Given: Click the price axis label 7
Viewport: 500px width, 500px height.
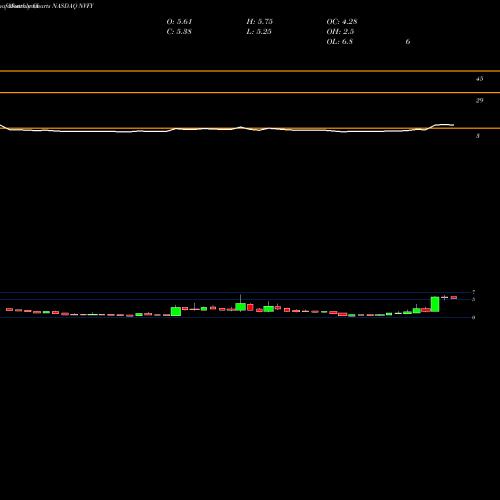Looking at the screenshot, I should pos(473,292).
